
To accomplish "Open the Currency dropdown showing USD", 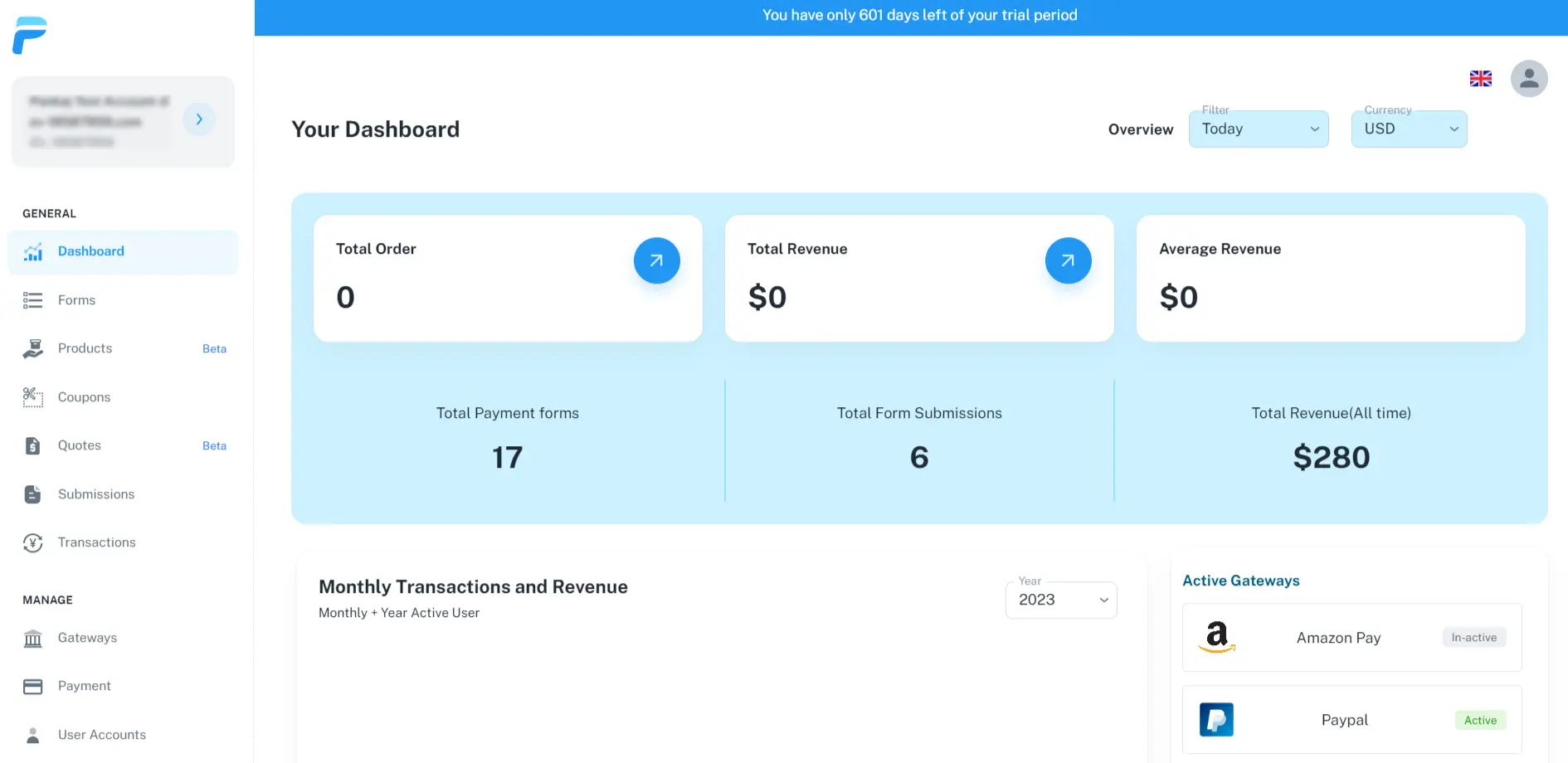I will (x=1408, y=129).
